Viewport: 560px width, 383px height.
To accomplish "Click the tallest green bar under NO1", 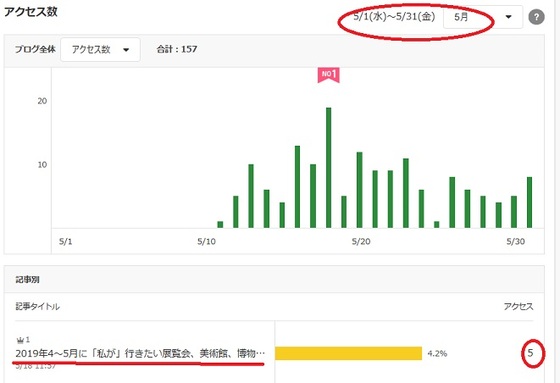I will coord(329,168).
